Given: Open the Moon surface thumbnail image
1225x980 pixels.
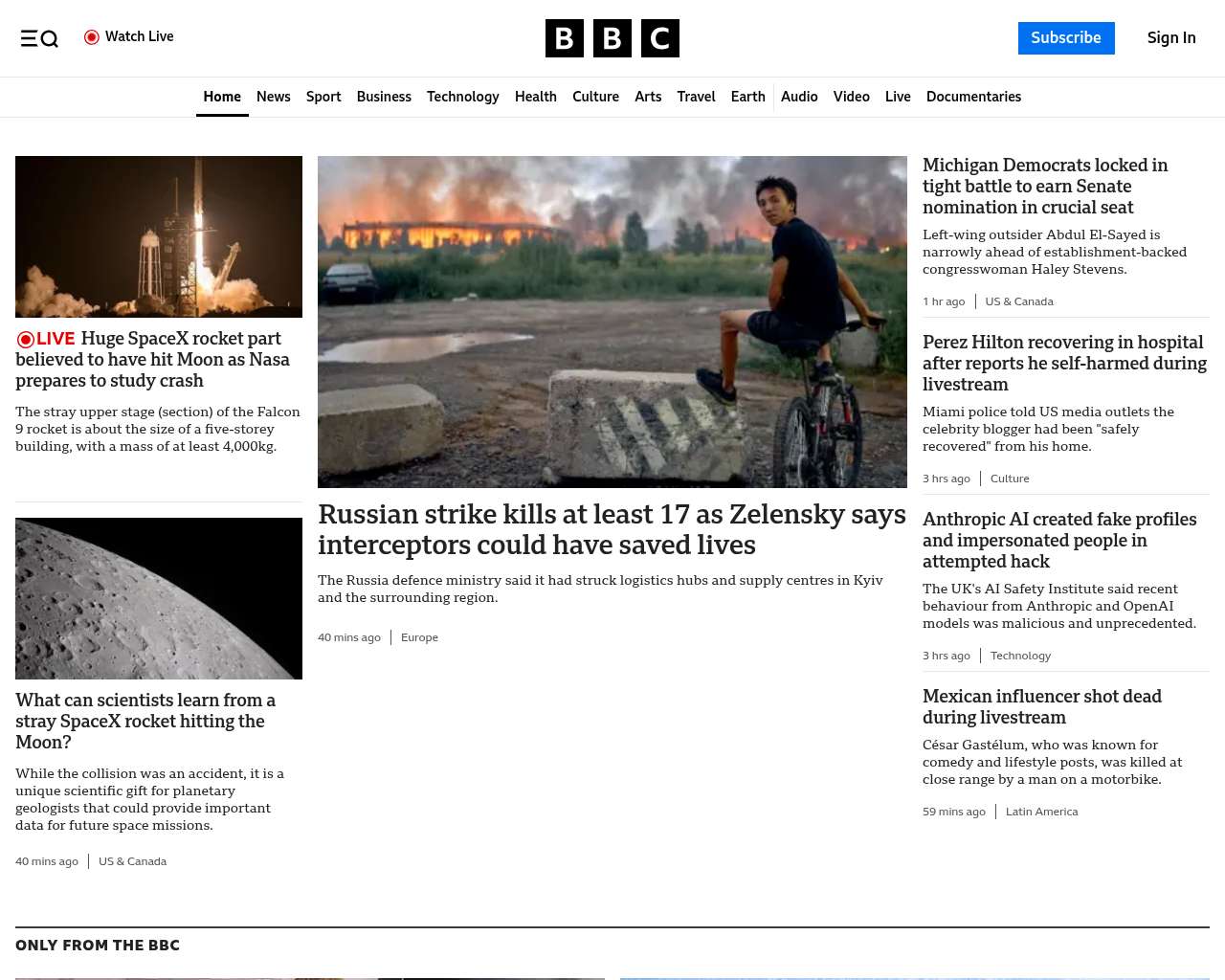Looking at the screenshot, I should (159, 598).
